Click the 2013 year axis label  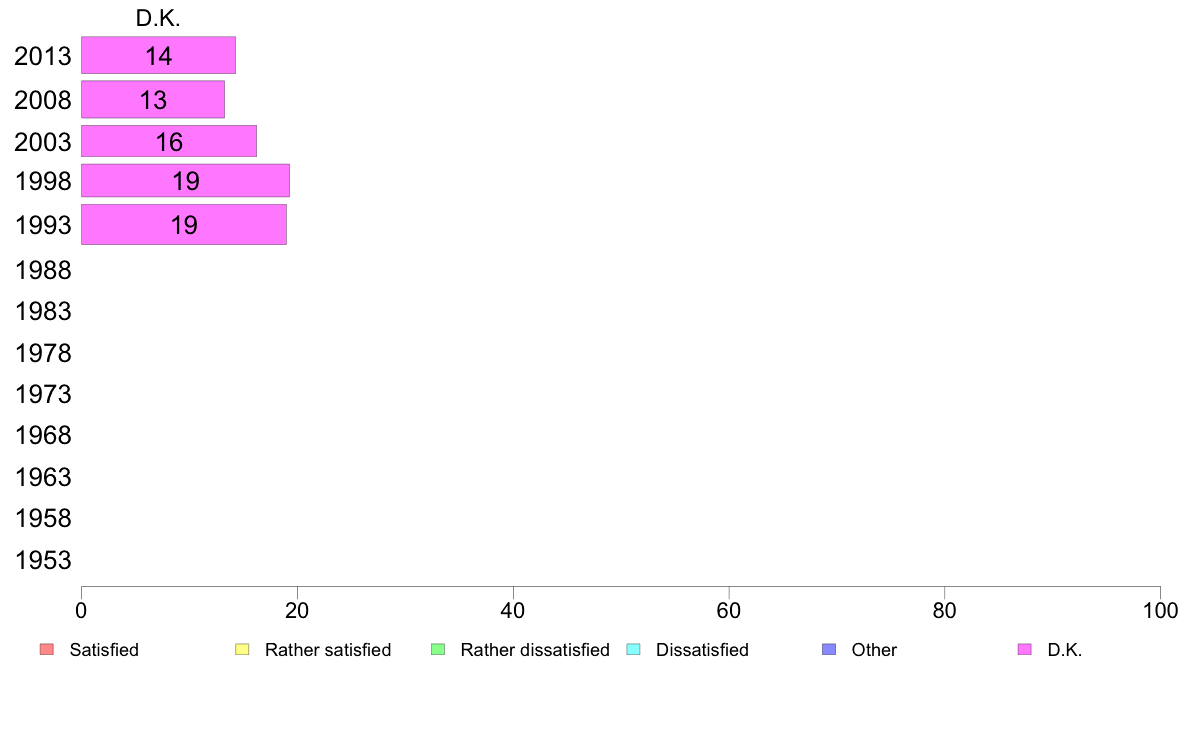pyautogui.click(x=43, y=56)
